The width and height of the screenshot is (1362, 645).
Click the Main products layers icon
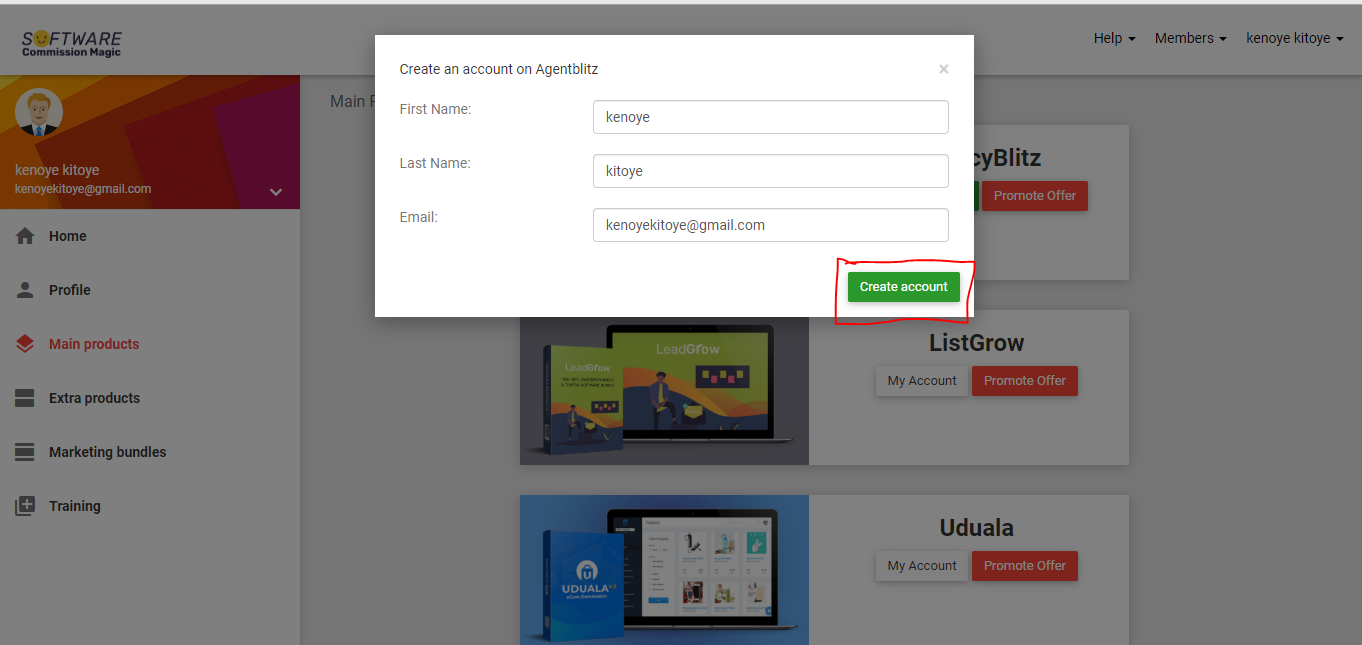pos(25,344)
